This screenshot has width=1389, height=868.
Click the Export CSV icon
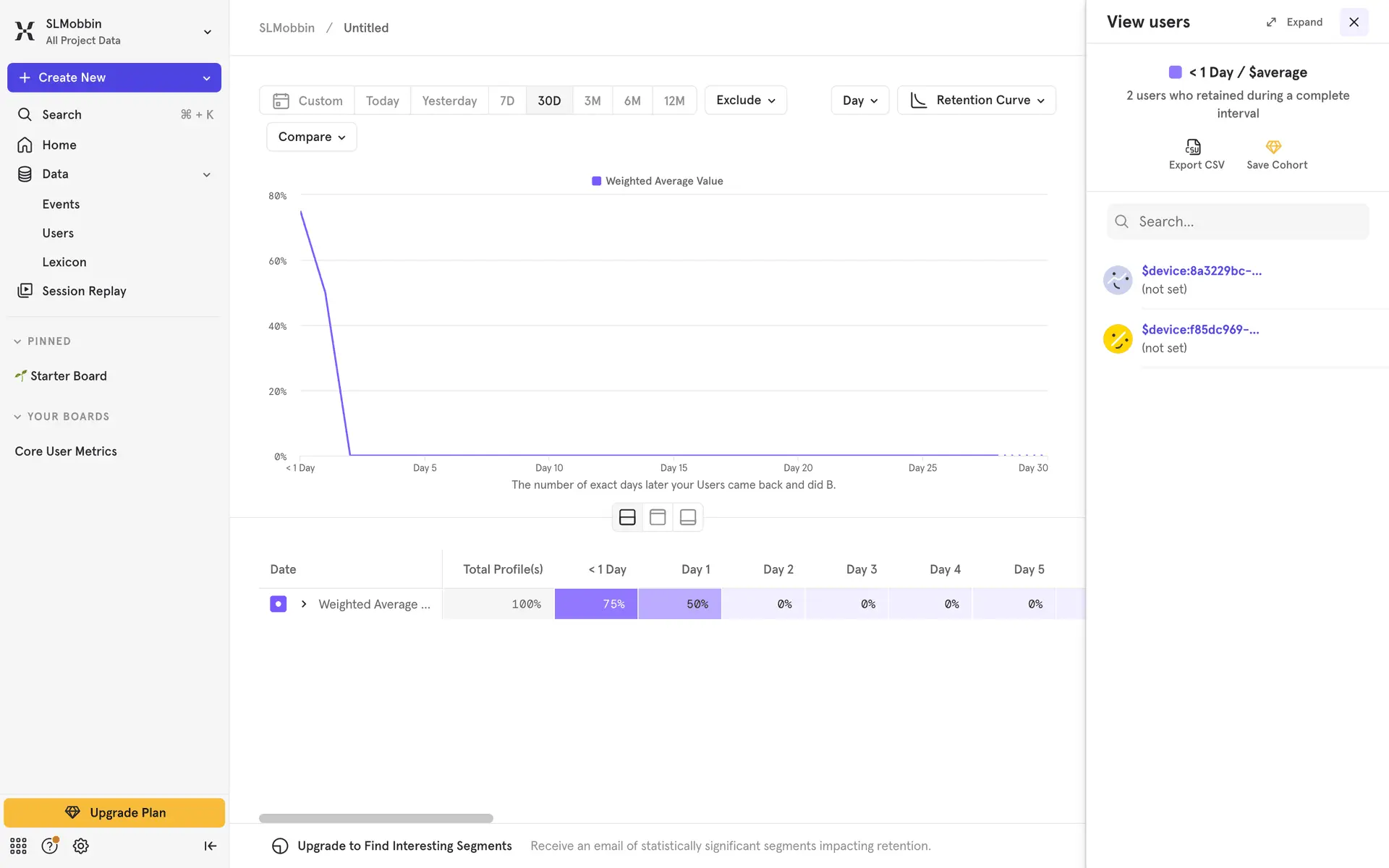pyautogui.click(x=1193, y=148)
